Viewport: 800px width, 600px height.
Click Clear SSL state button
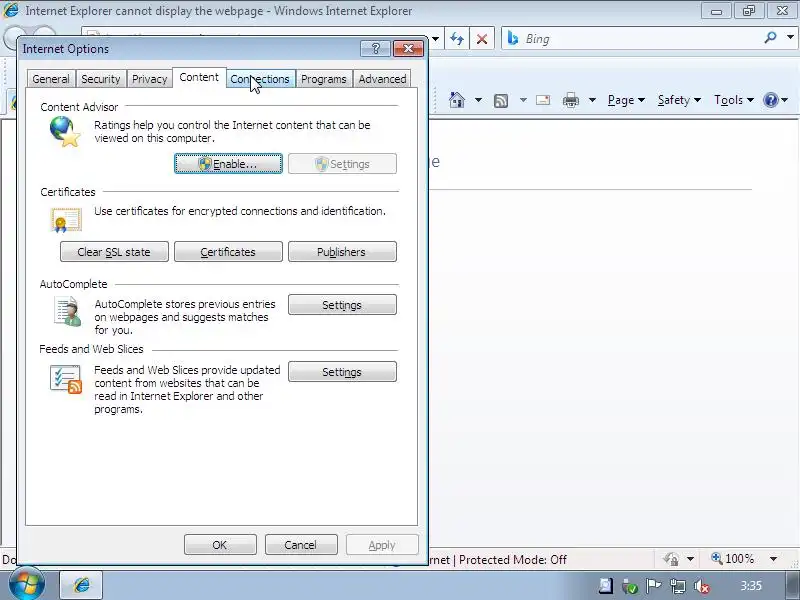114,252
